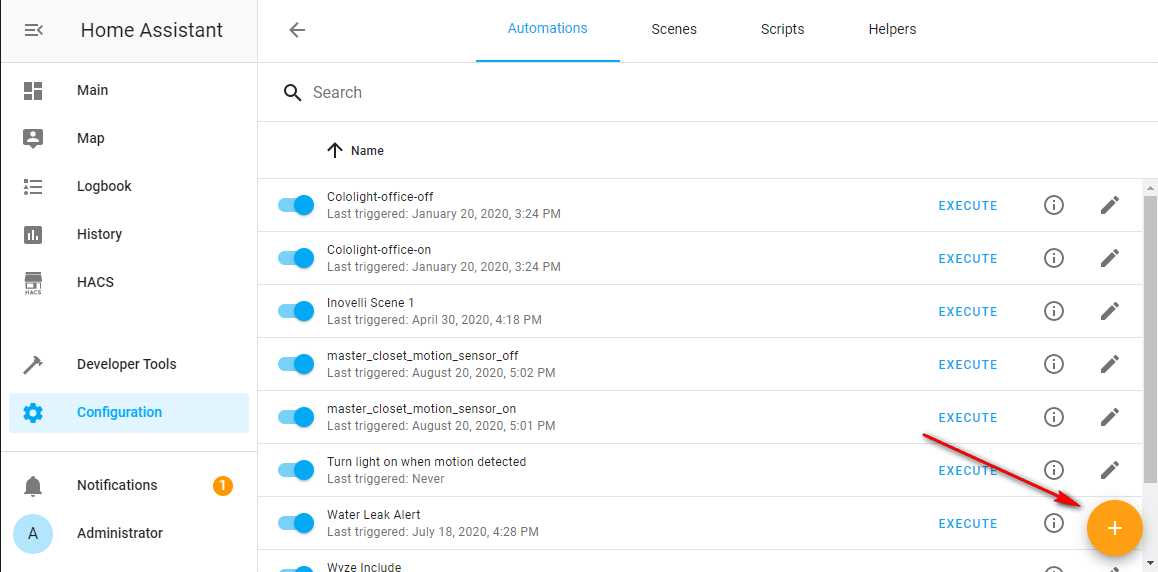Edit Cololight-office-off with the pencil icon
This screenshot has width=1158, height=572.
tap(1110, 205)
